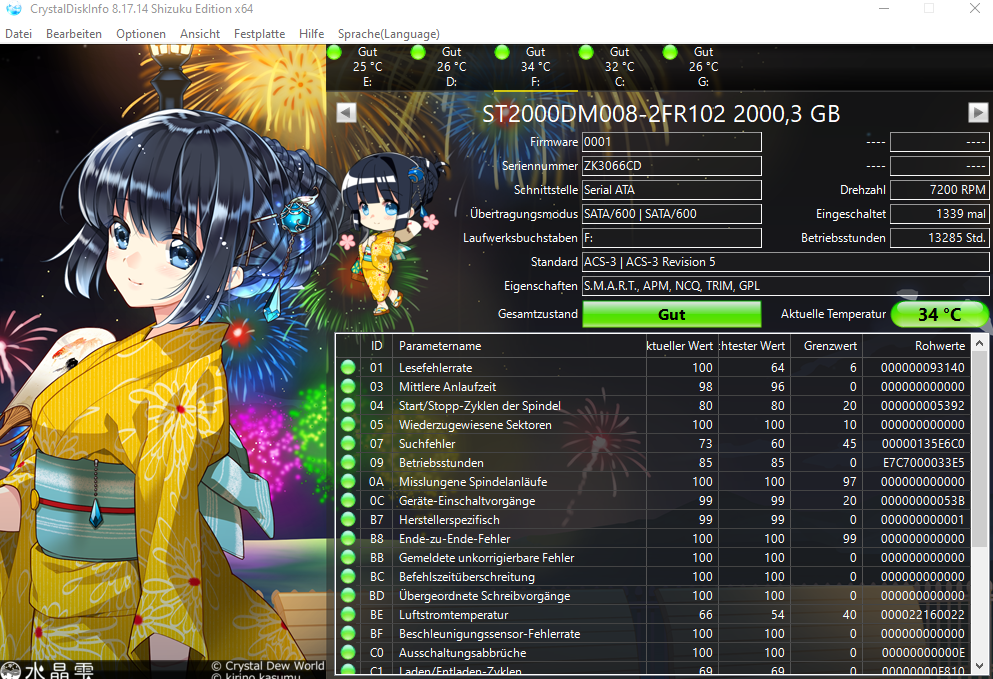Select the Übergeordnete Schreibvorgänge row
The width and height of the screenshot is (993, 679).
coord(653,595)
